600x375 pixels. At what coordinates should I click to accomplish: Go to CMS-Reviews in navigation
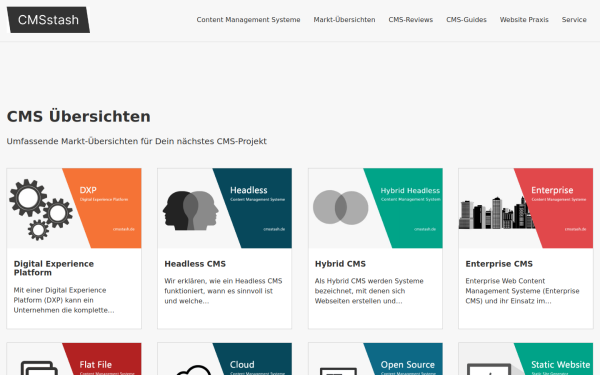pos(411,20)
